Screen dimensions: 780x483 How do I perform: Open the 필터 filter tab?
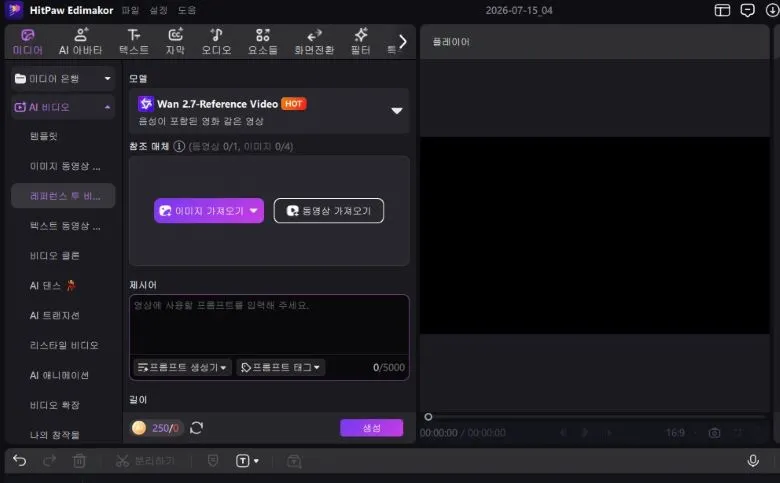click(361, 42)
